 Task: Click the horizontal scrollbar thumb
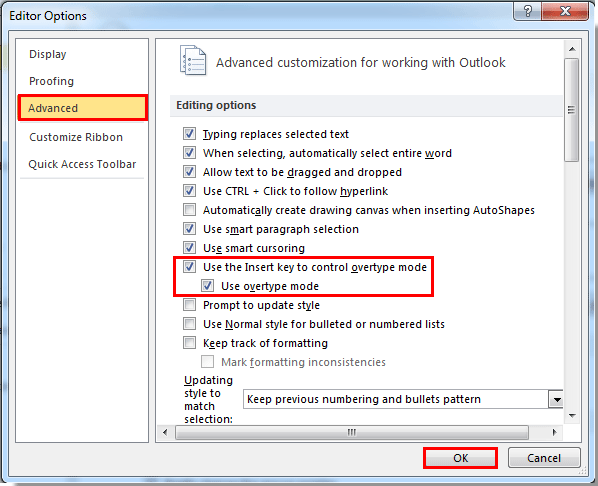click(352, 432)
